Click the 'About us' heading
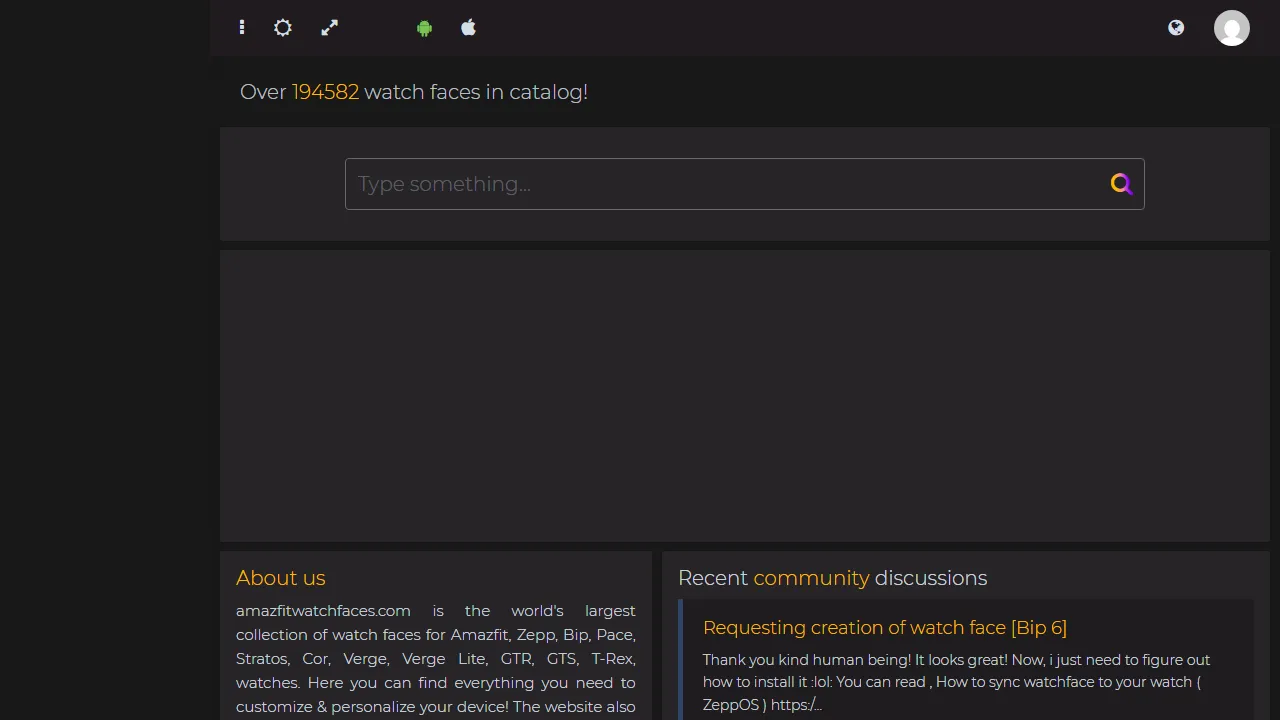Viewport: 1280px width, 720px height. 281,578
